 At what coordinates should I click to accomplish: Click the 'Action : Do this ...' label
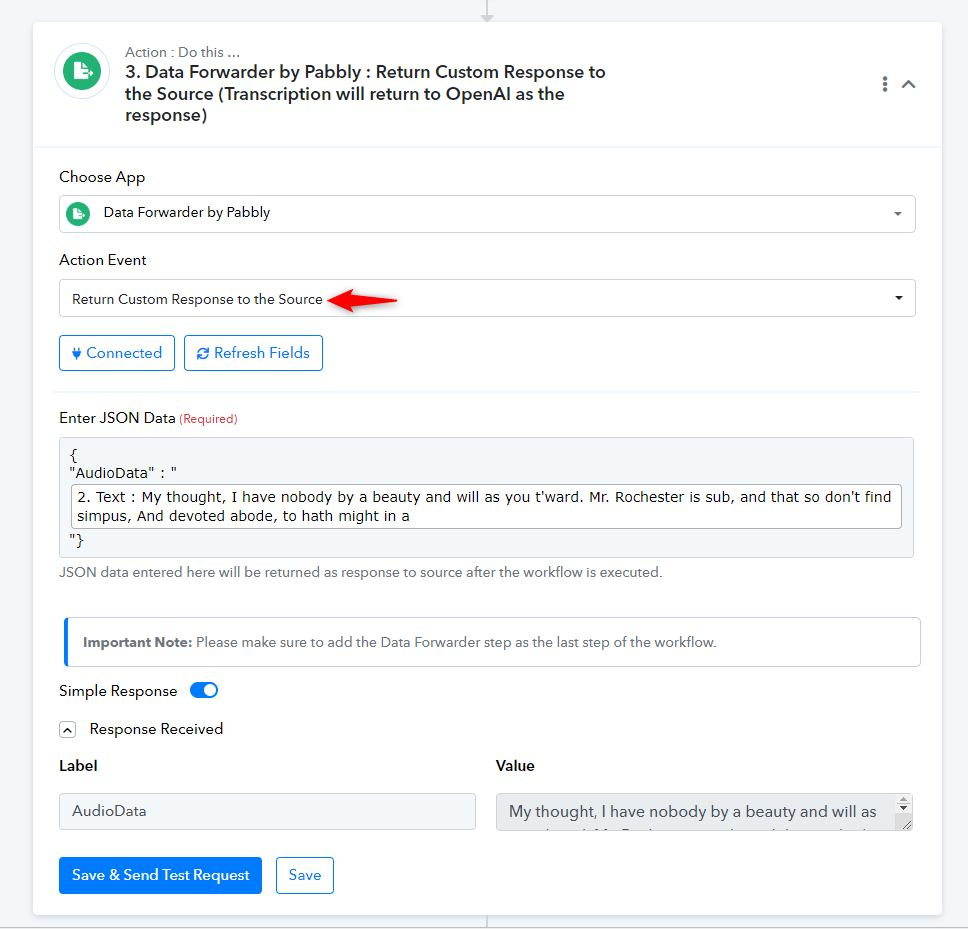pyautogui.click(x=182, y=52)
